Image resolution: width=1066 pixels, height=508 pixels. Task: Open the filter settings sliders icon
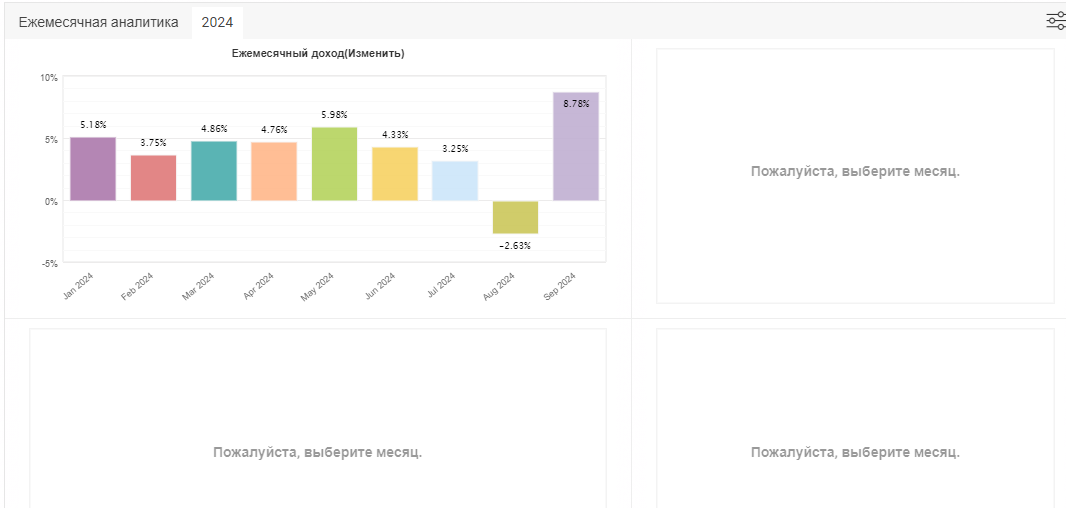coord(1056,22)
